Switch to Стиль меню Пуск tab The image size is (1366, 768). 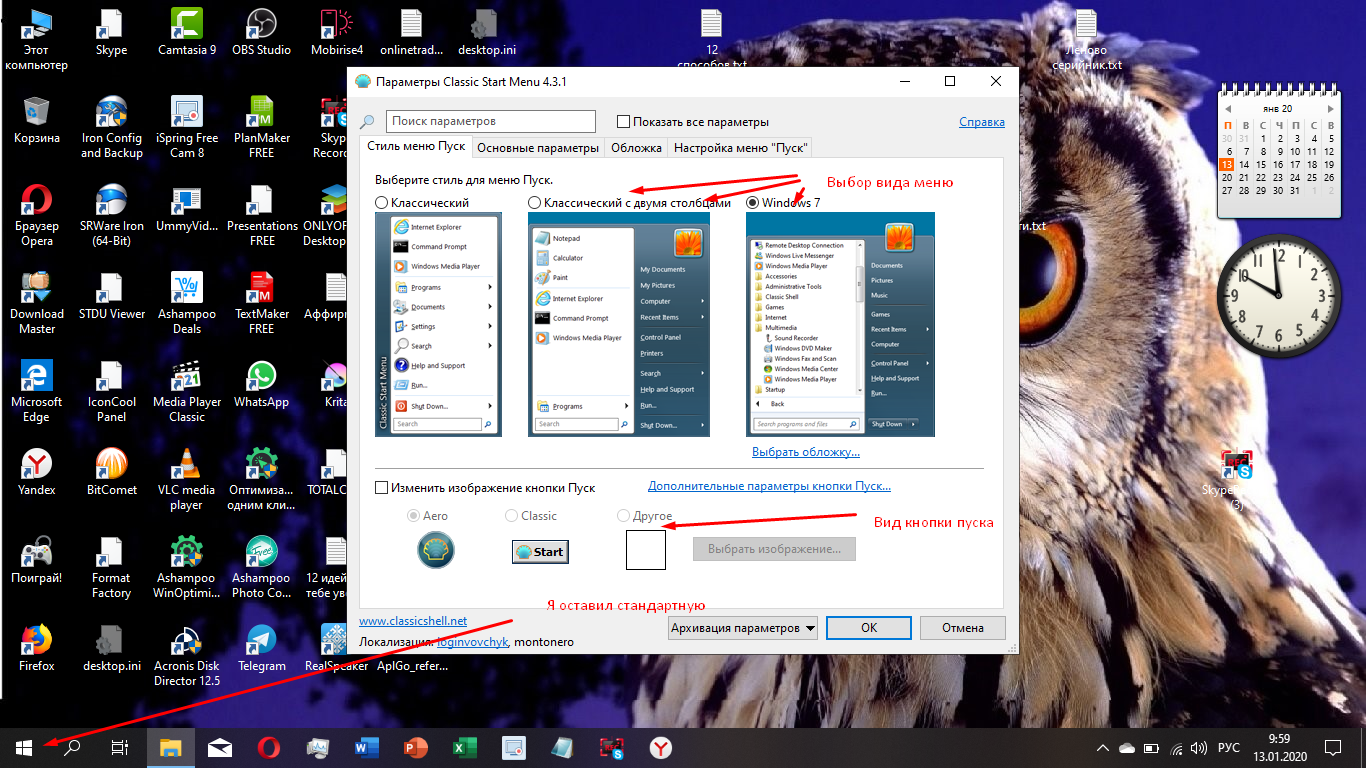pos(416,147)
